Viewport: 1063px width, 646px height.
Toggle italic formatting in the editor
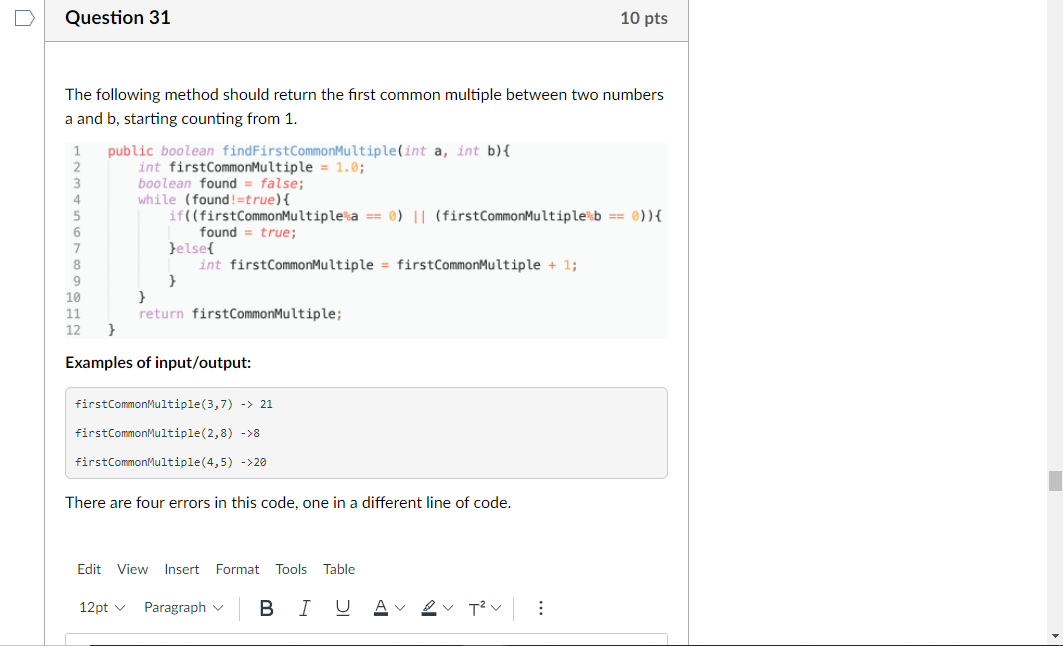pyautogui.click(x=304, y=608)
